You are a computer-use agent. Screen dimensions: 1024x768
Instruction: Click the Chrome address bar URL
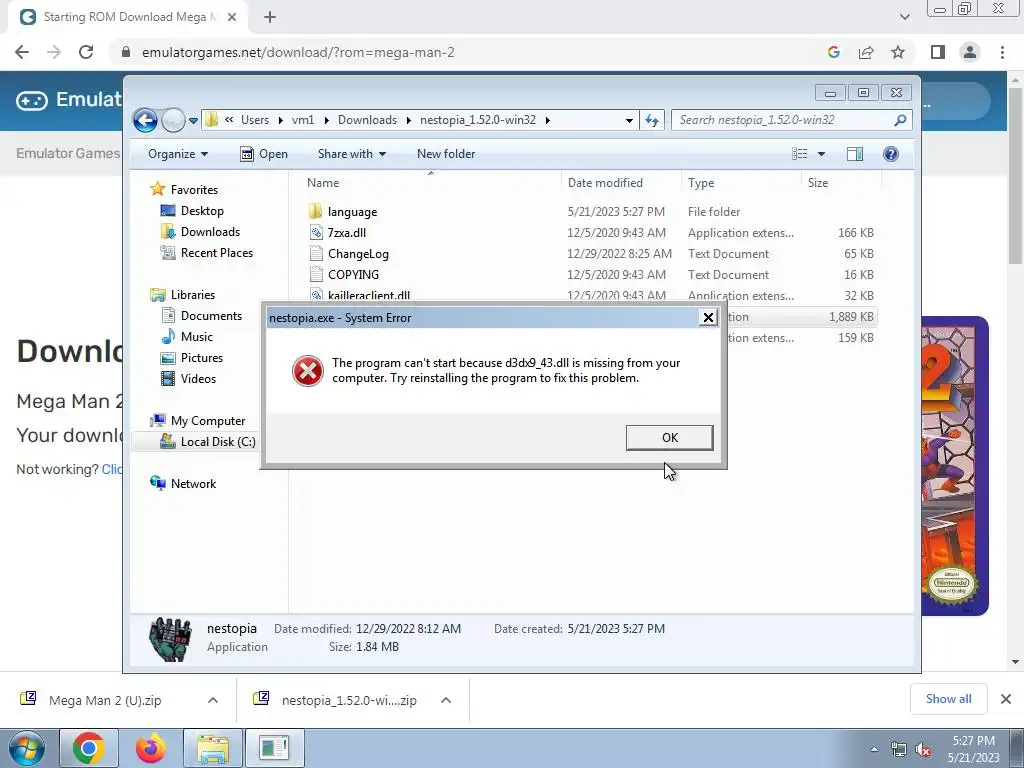298,52
